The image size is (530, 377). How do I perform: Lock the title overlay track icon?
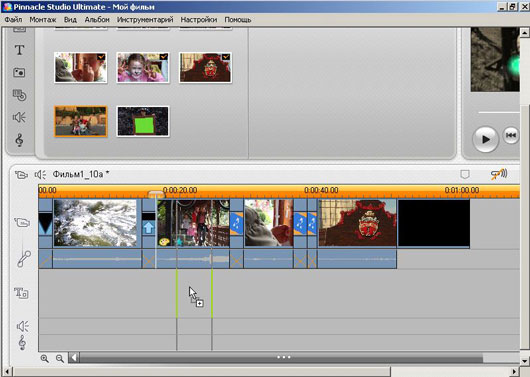21,293
